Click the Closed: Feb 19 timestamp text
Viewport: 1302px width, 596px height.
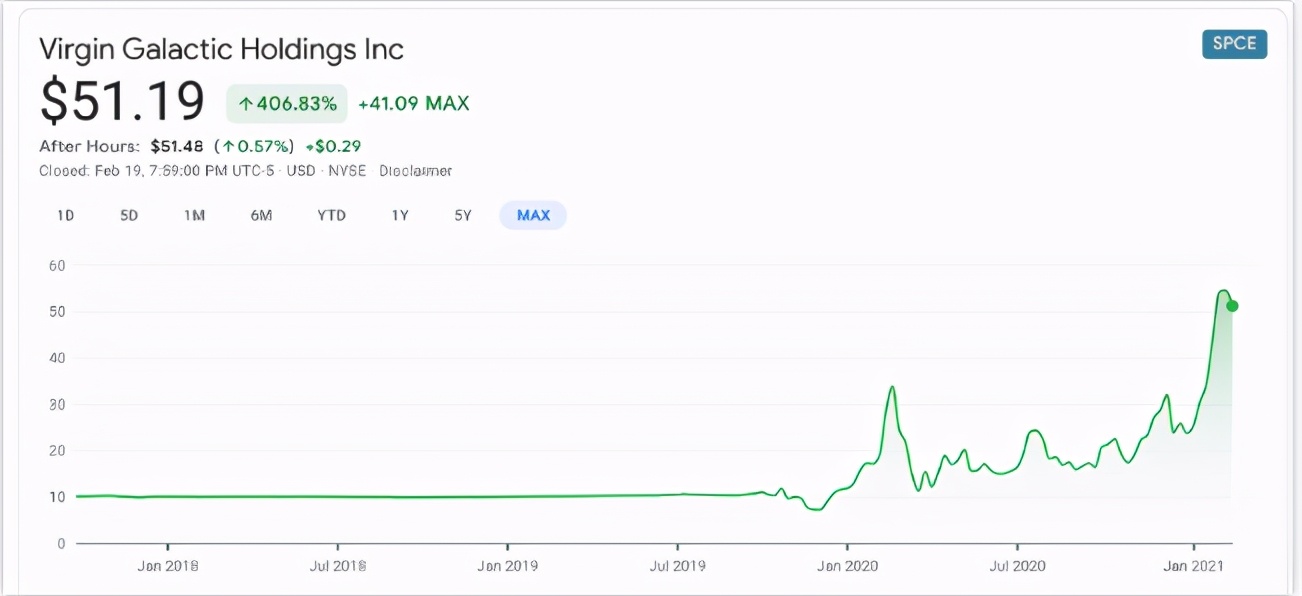pos(158,171)
